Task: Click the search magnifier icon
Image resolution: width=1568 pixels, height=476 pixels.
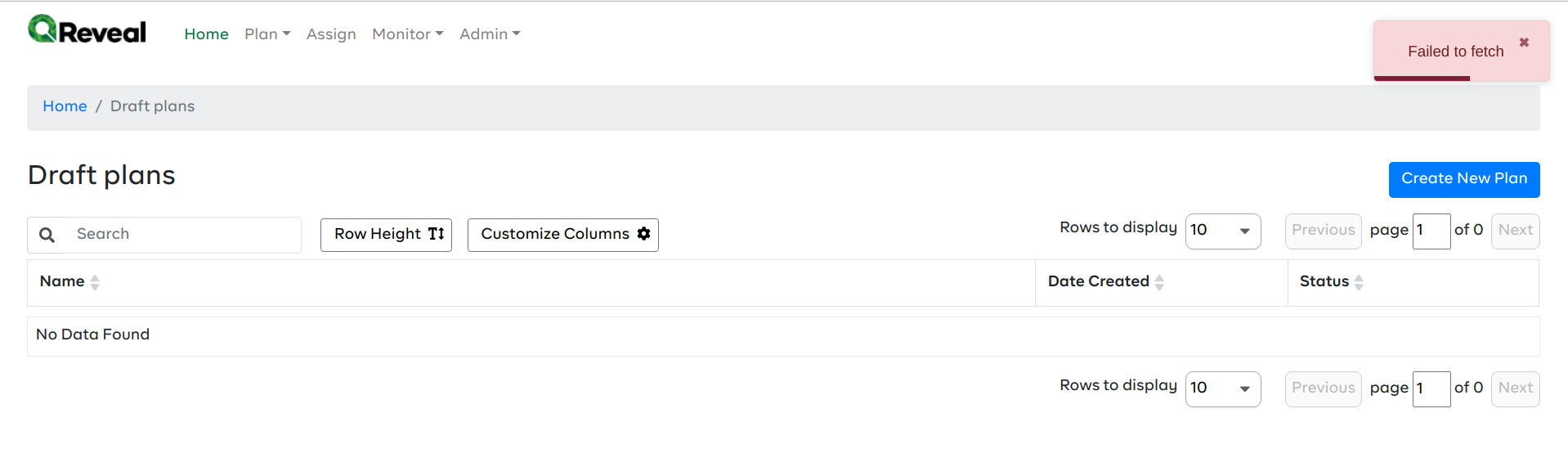Action: click(x=47, y=235)
